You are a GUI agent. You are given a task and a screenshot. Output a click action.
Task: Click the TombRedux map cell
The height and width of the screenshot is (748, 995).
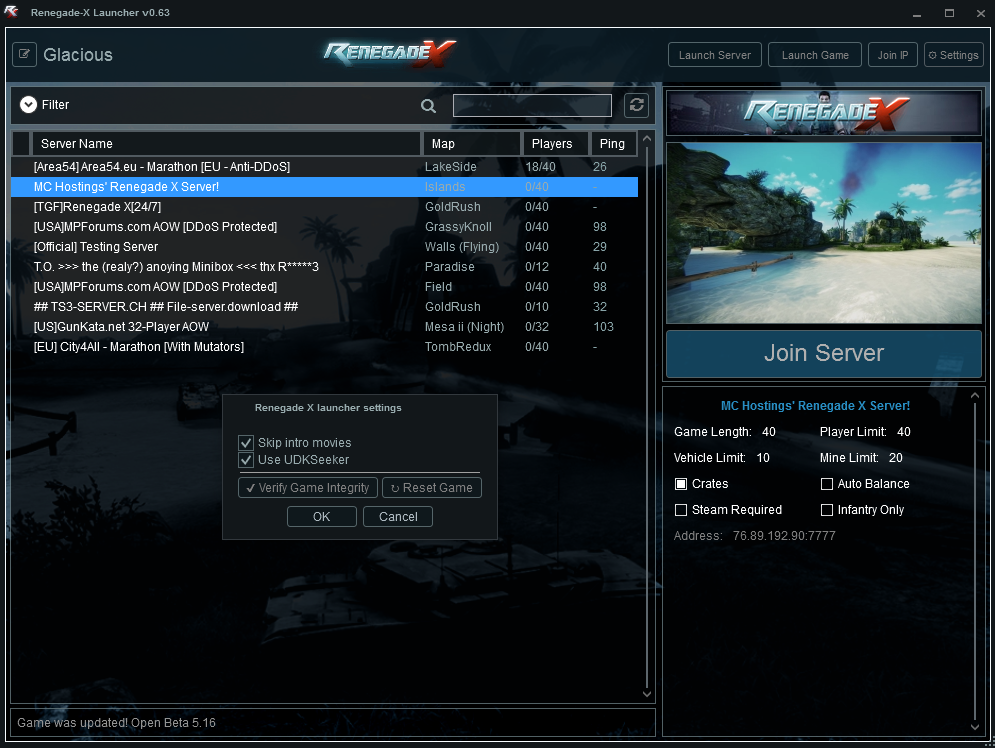[x=458, y=347]
